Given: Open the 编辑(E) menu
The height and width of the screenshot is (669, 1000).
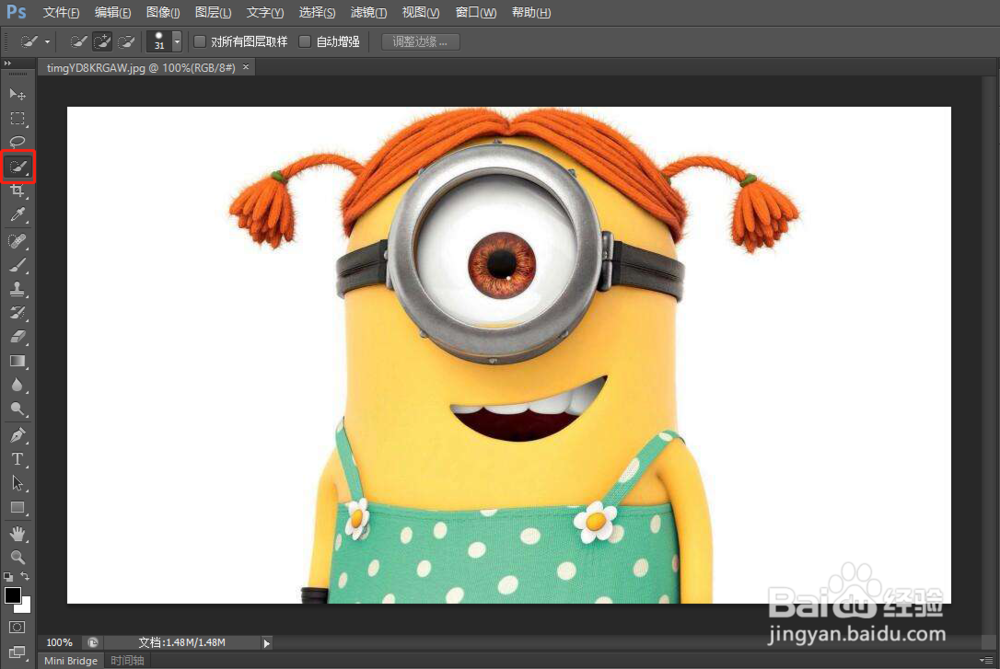Looking at the screenshot, I should (x=112, y=13).
